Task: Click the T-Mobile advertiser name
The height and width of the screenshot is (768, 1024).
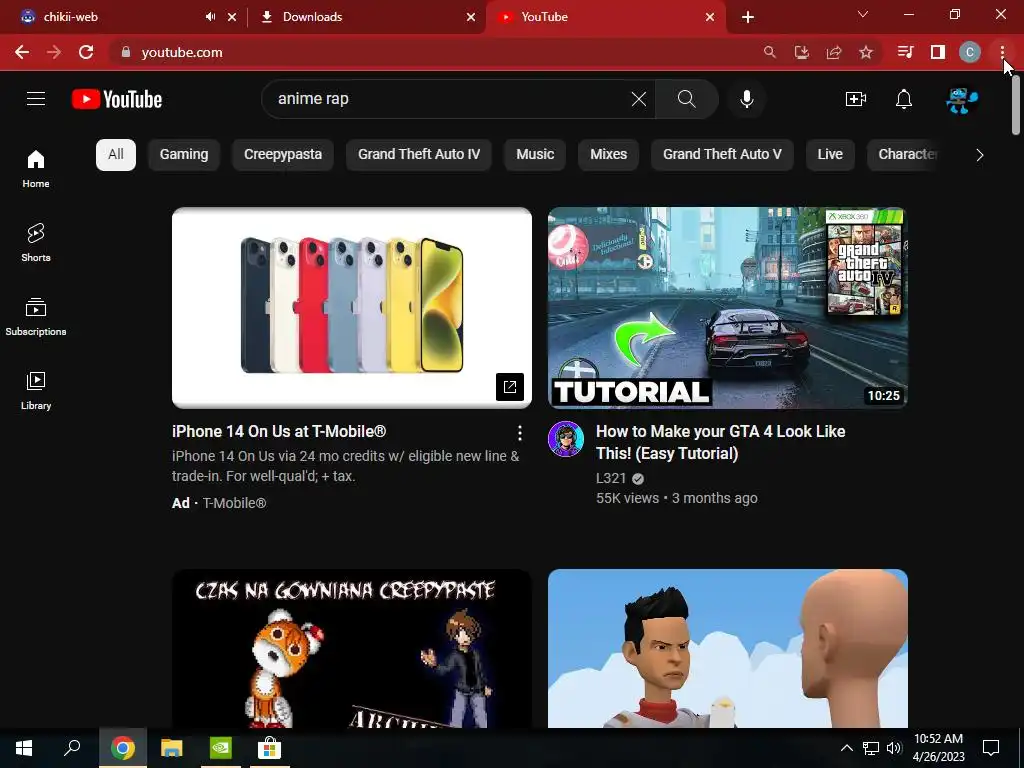Action: click(234, 503)
